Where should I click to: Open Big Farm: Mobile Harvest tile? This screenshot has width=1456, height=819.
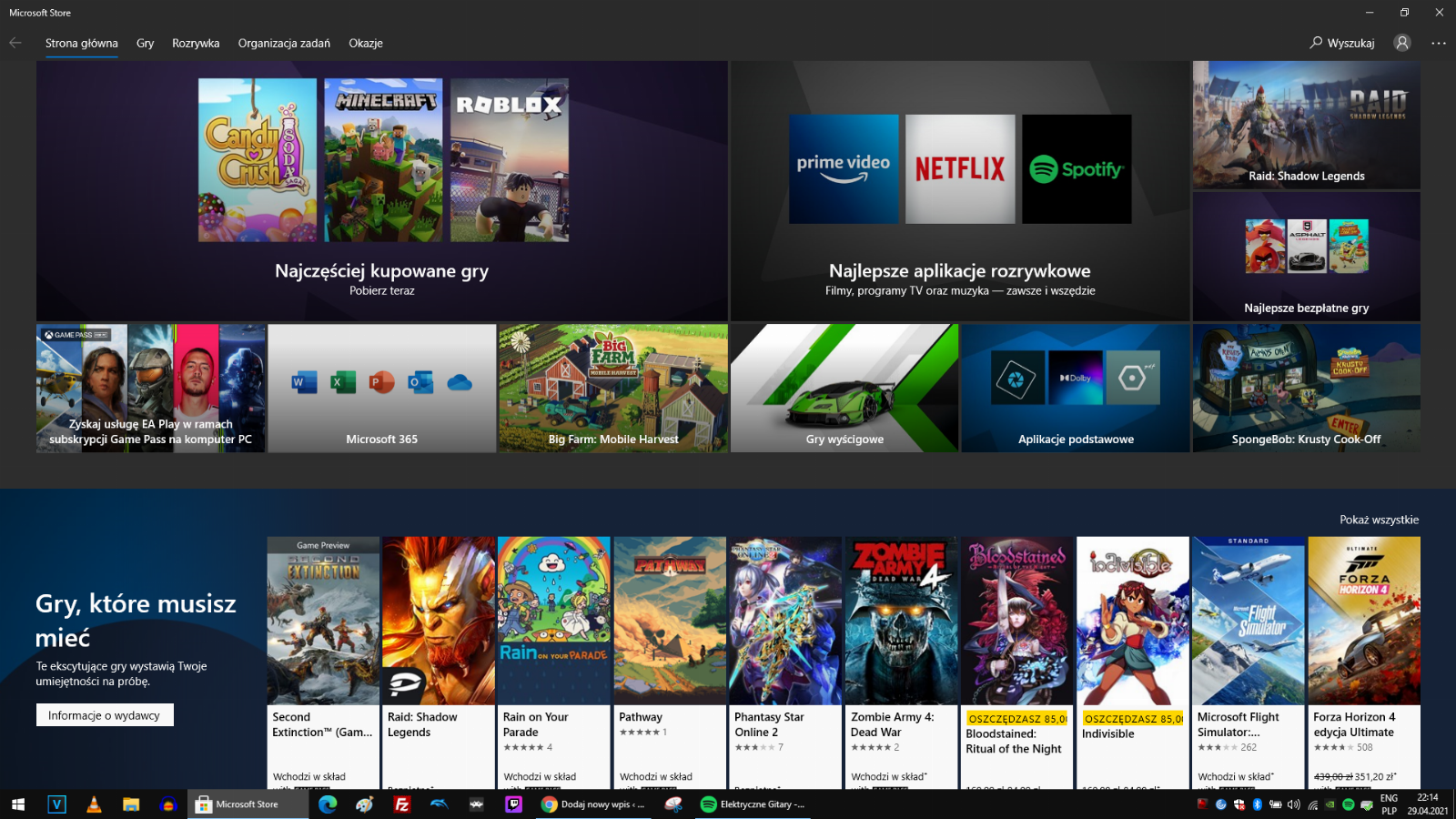click(x=613, y=389)
